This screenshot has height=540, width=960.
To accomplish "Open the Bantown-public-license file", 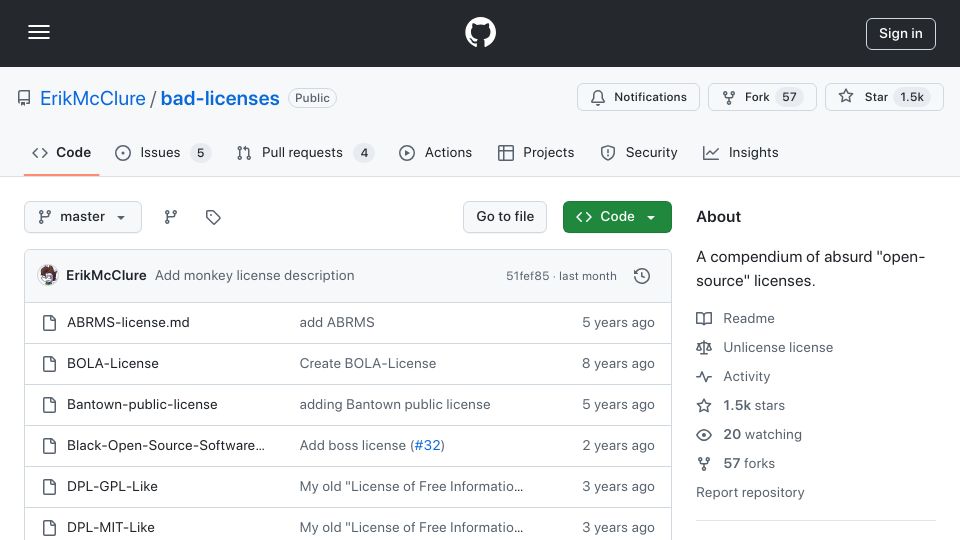I will pyautogui.click(x=142, y=405).
